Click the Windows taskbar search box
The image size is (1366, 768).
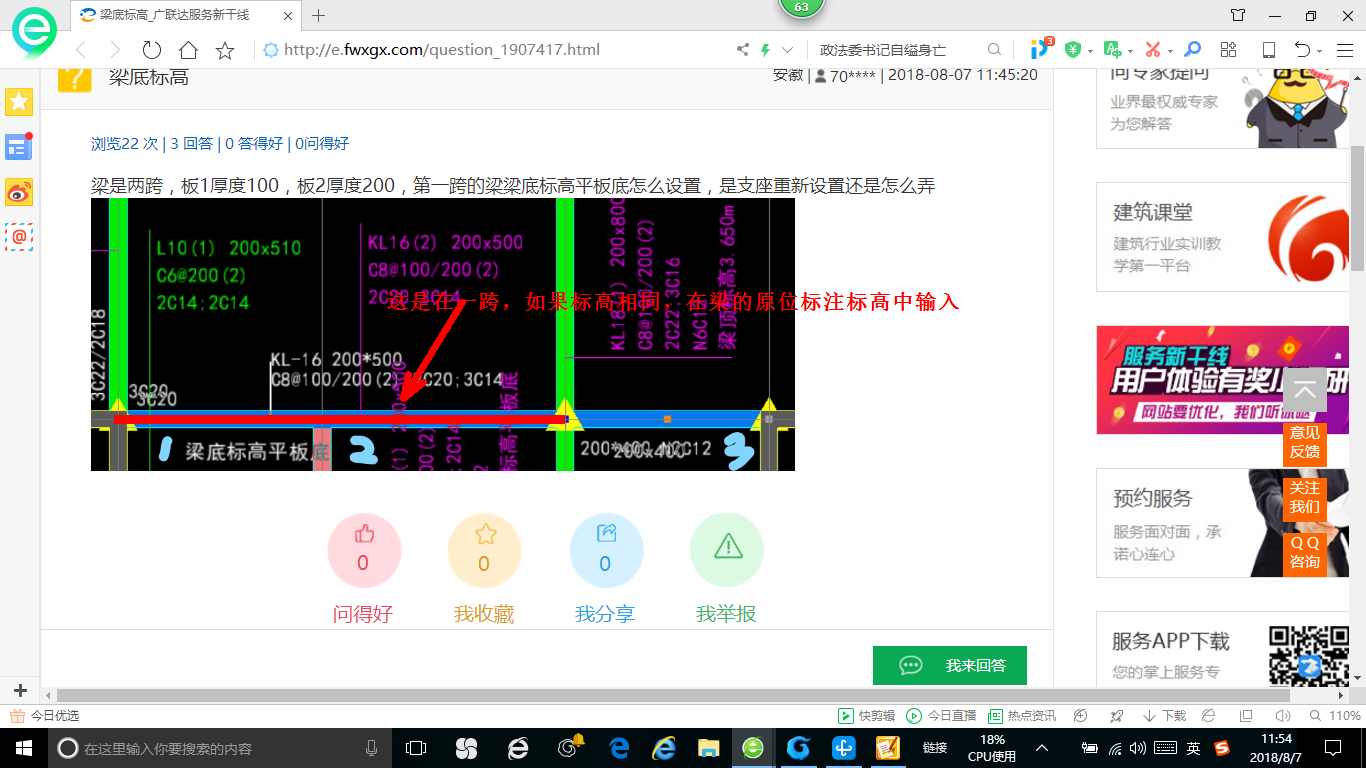[219, 748]
